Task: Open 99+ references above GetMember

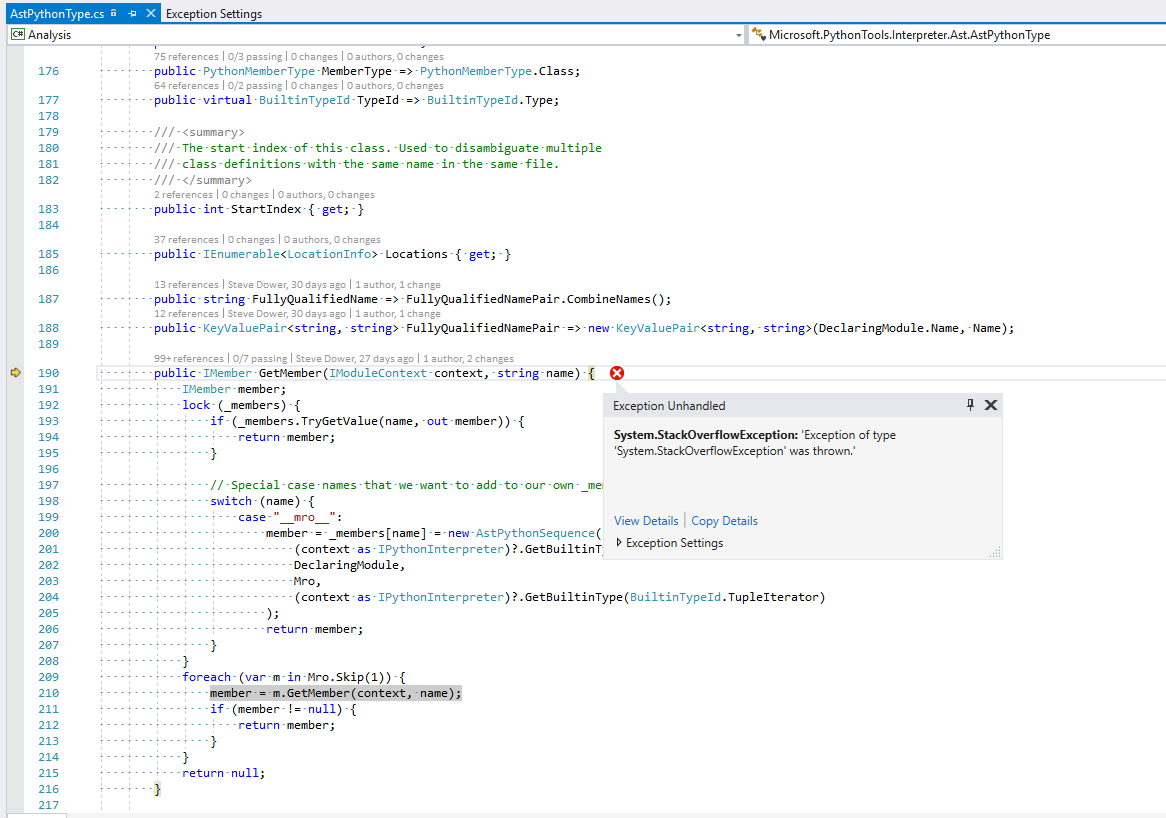Action: (189, 358)
